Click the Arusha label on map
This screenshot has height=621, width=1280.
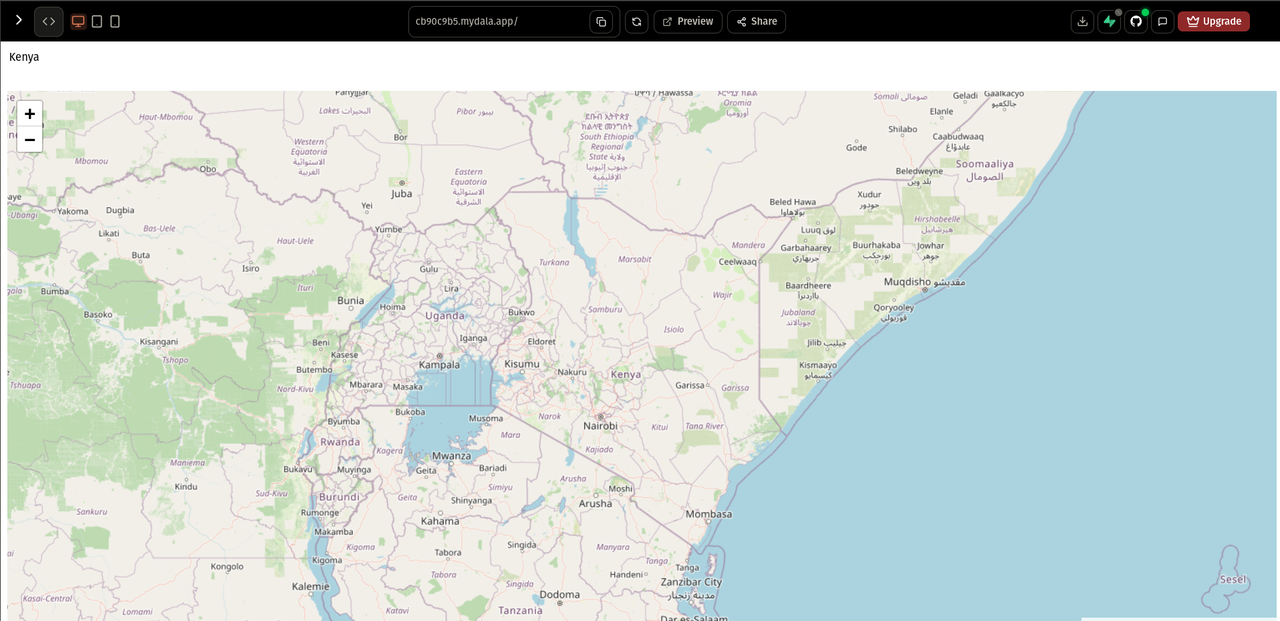[596, 503]
